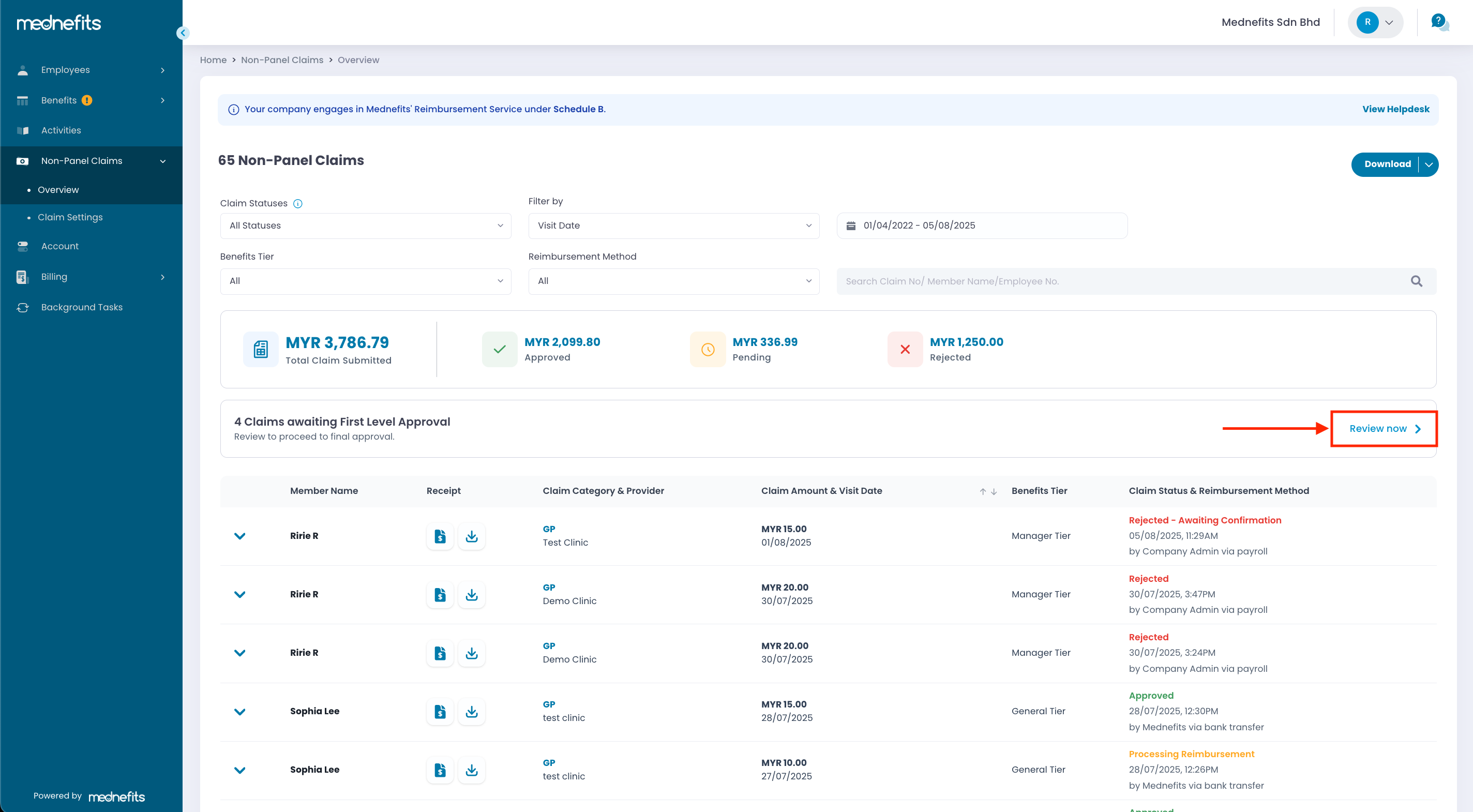
Task: Click the mednefits logo in sidebar
Action: point(59,22)
